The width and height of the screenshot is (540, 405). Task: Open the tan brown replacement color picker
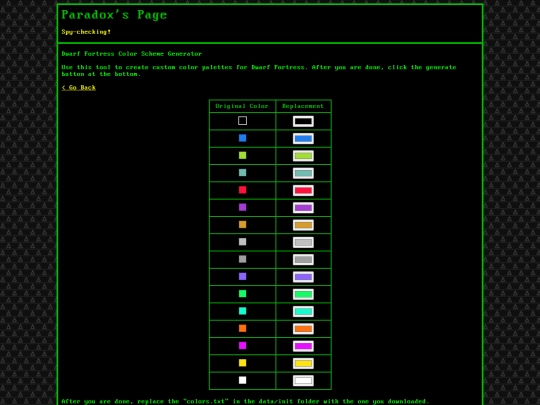point(303,225)
